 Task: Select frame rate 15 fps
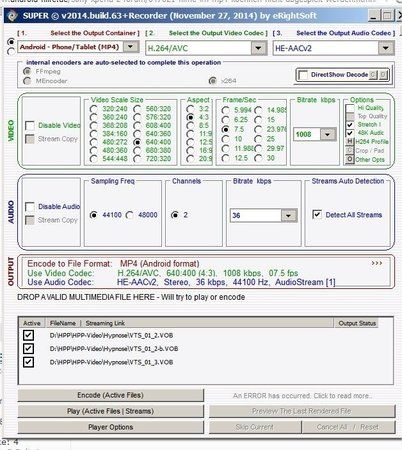[x=258, y=120]
